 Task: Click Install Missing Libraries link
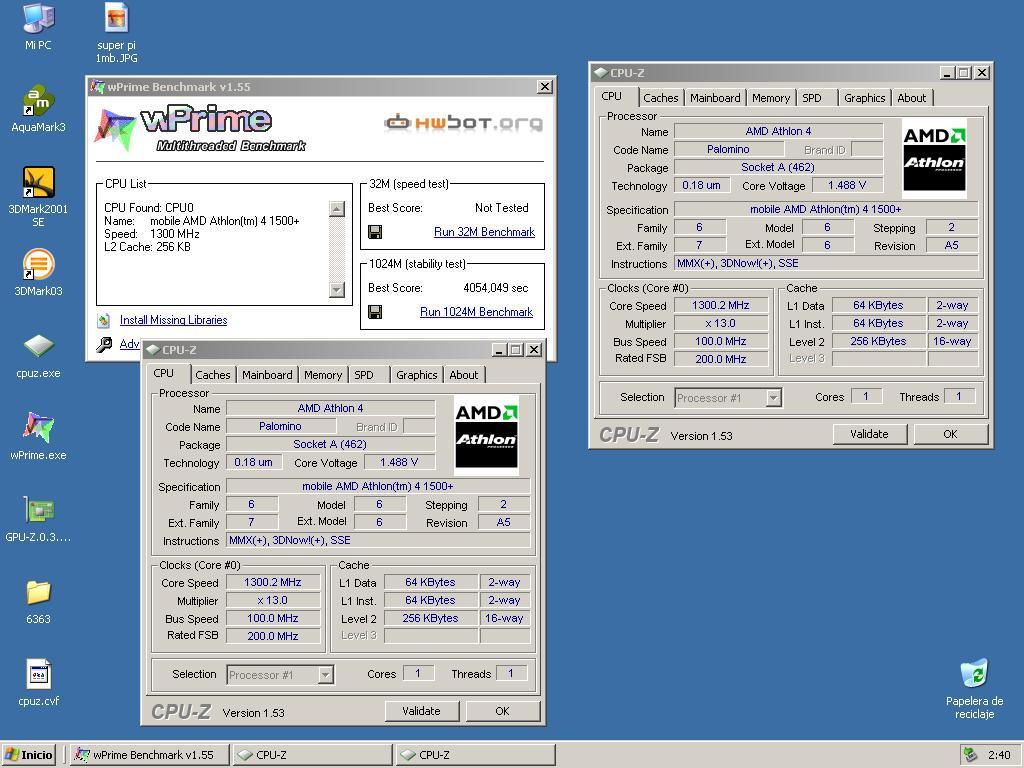pyautogui.click(x=174, y=320)
